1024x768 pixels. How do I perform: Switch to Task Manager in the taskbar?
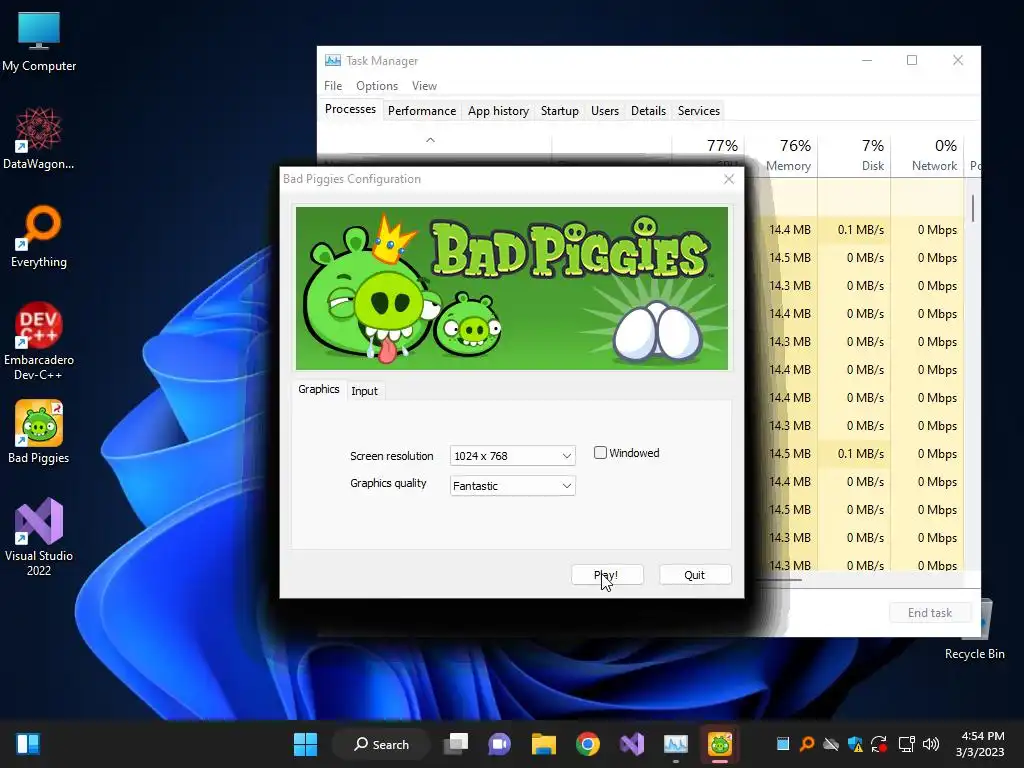pos(675,744)
